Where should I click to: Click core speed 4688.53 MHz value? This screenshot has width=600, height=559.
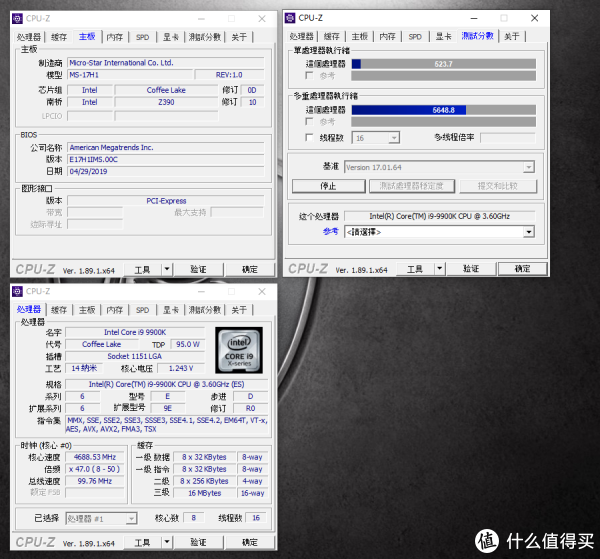click(95, 457)
